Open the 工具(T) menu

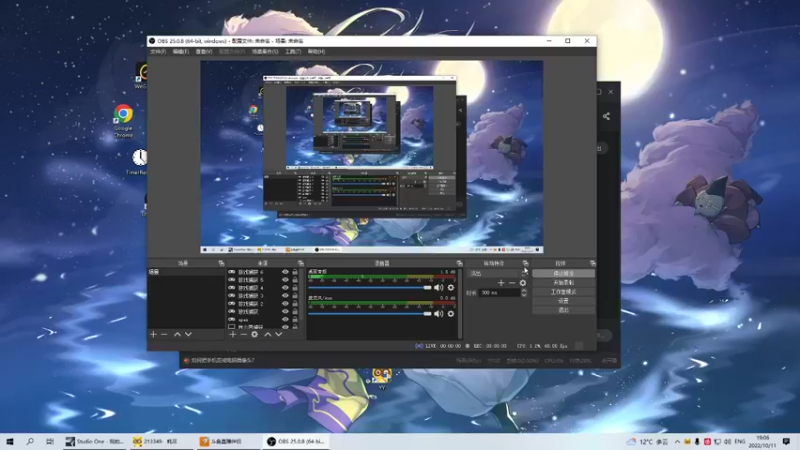[x=293, y=52]
